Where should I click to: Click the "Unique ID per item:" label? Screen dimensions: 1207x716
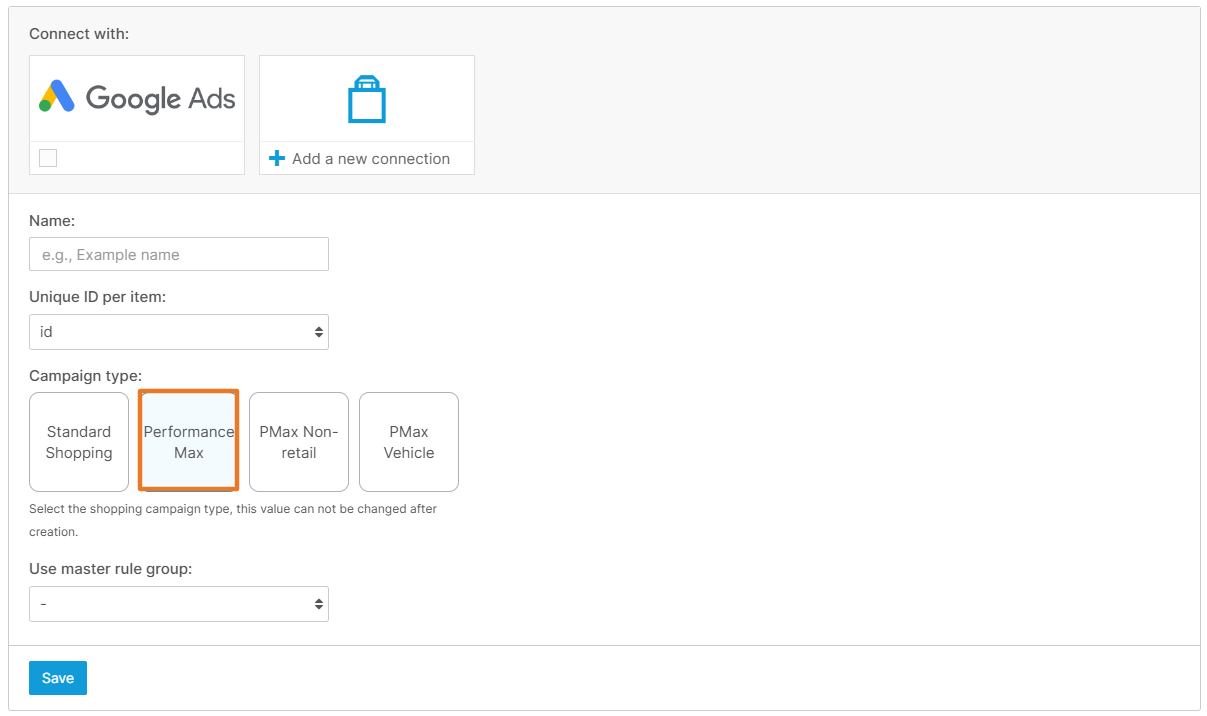pos(97,297)
